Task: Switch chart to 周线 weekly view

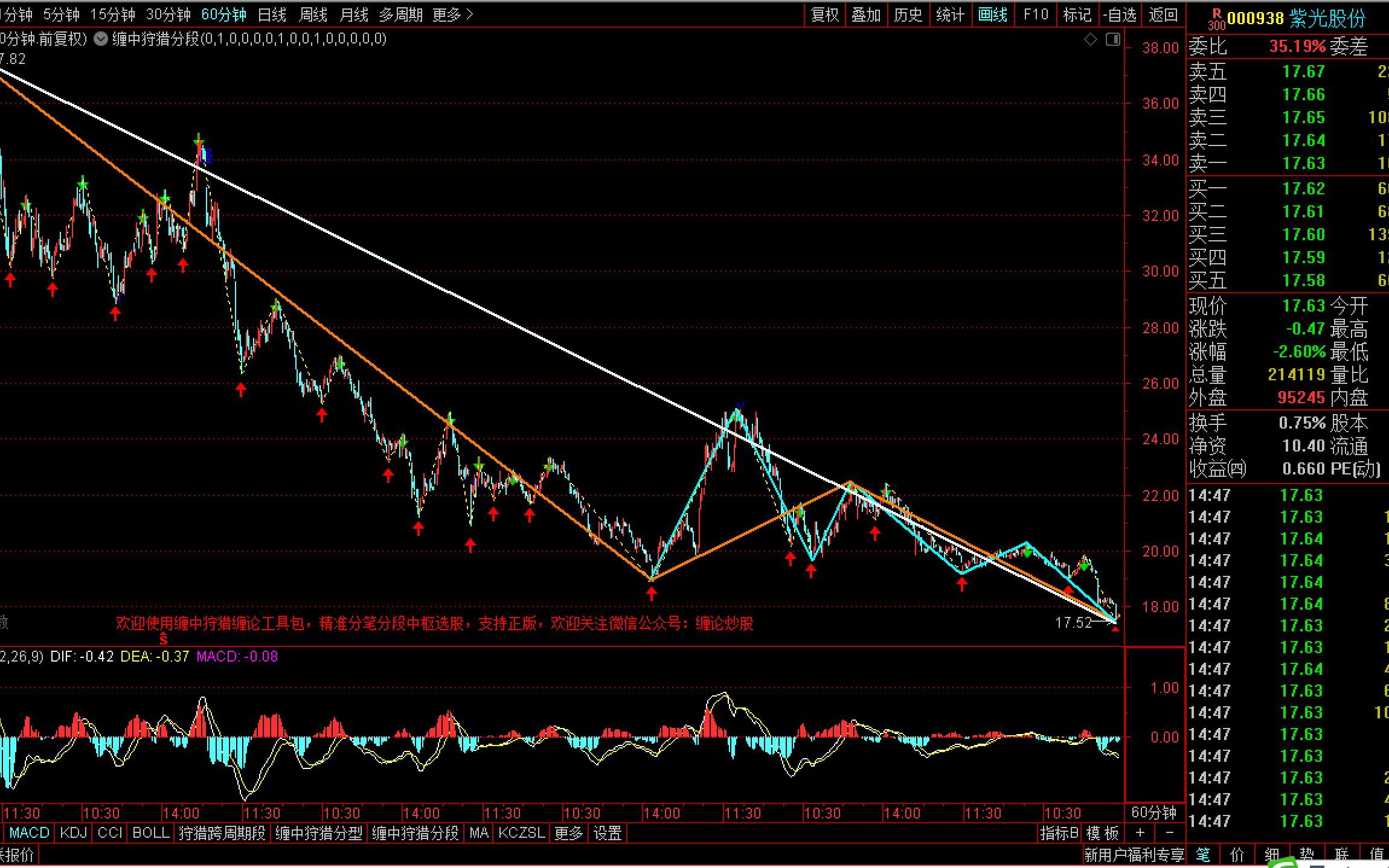Action: [313, 14]
